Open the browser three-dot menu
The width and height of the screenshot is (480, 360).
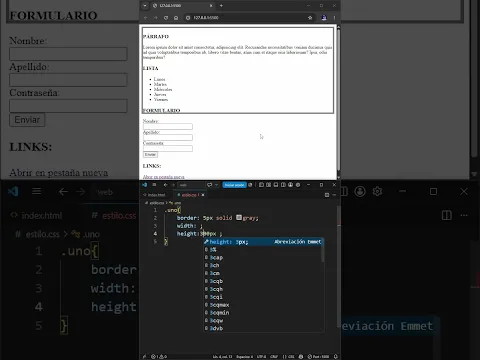tap(334, 18)
